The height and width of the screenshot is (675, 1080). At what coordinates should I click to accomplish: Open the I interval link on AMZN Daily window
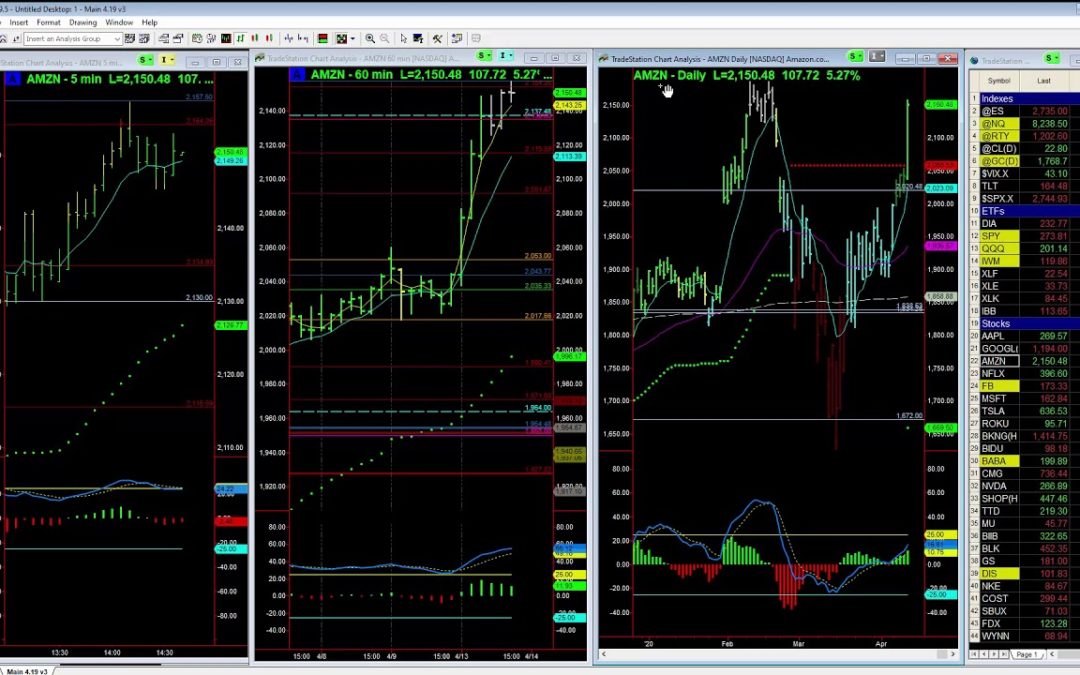pyautogui.click(x=876, y=56)
